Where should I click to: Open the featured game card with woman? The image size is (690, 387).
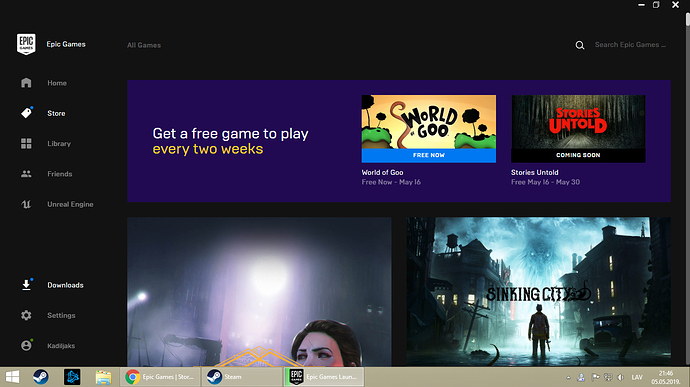pos(259,291)
